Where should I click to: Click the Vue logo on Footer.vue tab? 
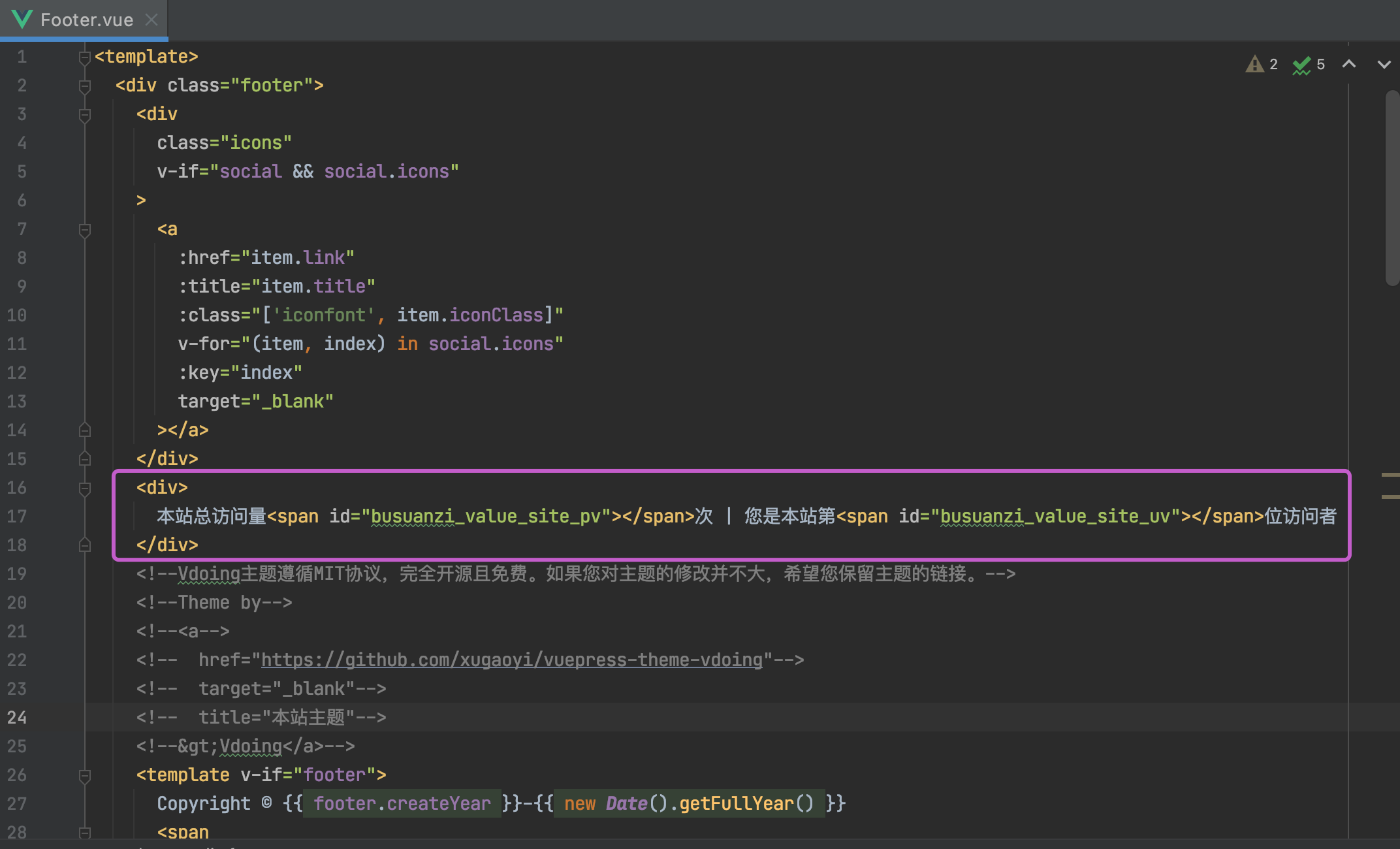click(x=22, y=20)
